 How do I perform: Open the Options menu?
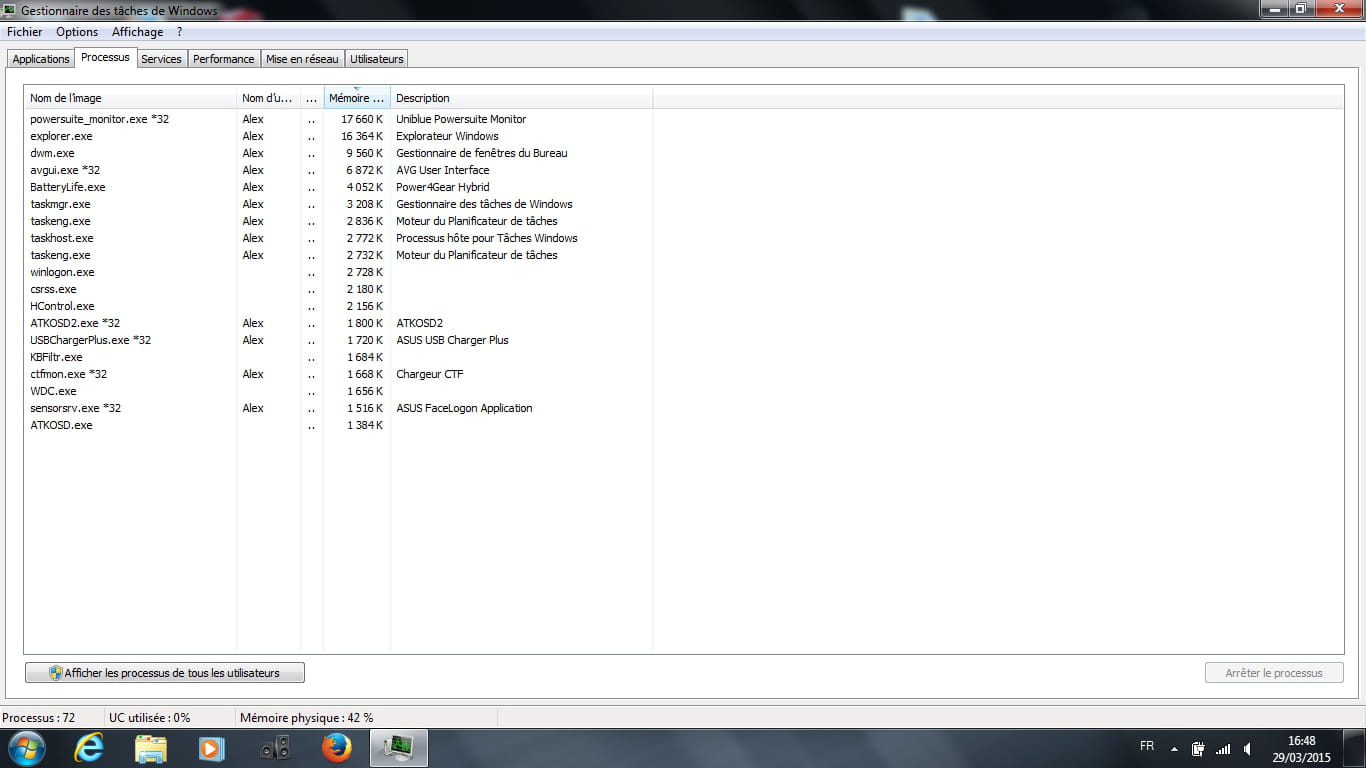77,32
